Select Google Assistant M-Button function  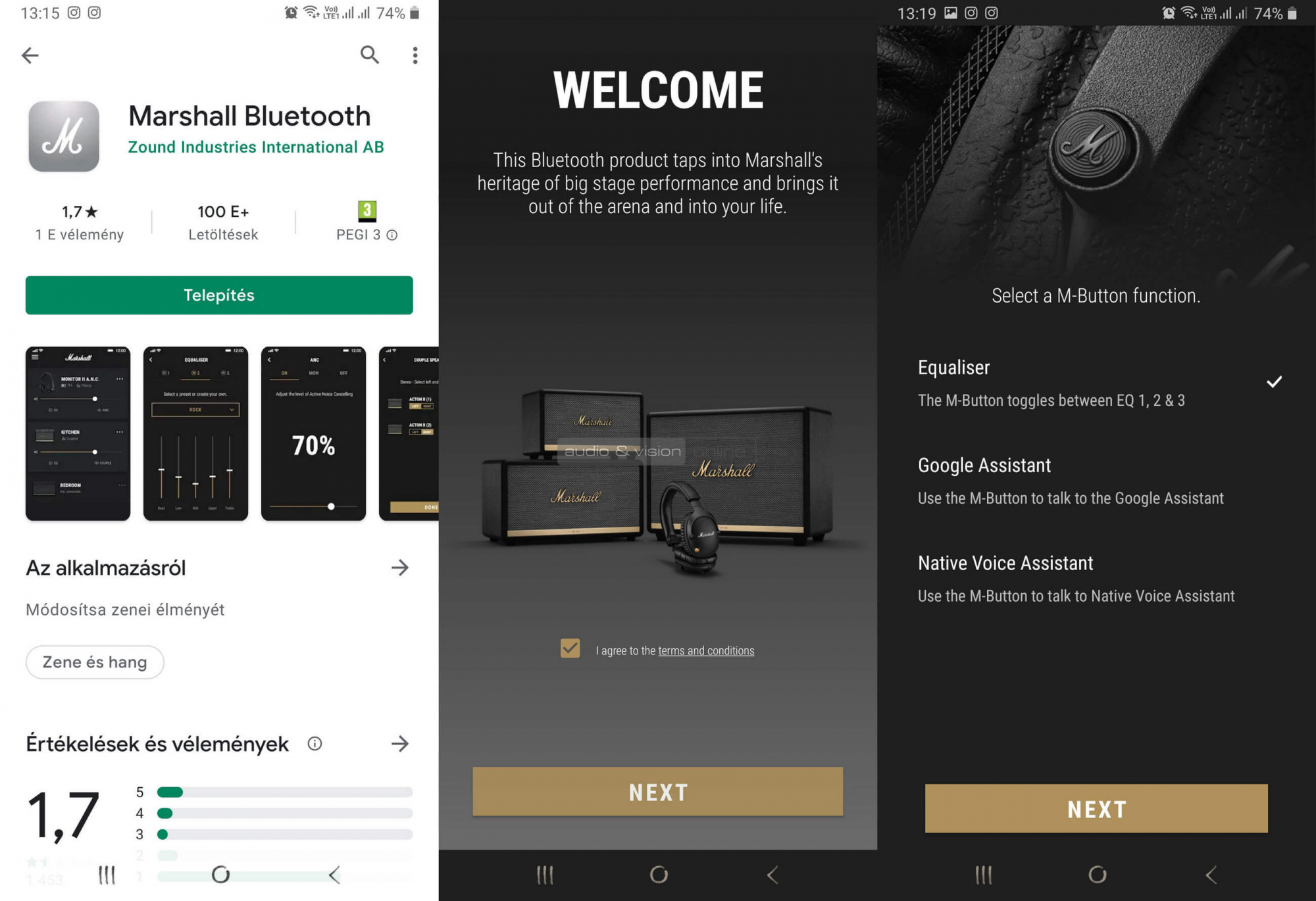[1097, 481]
